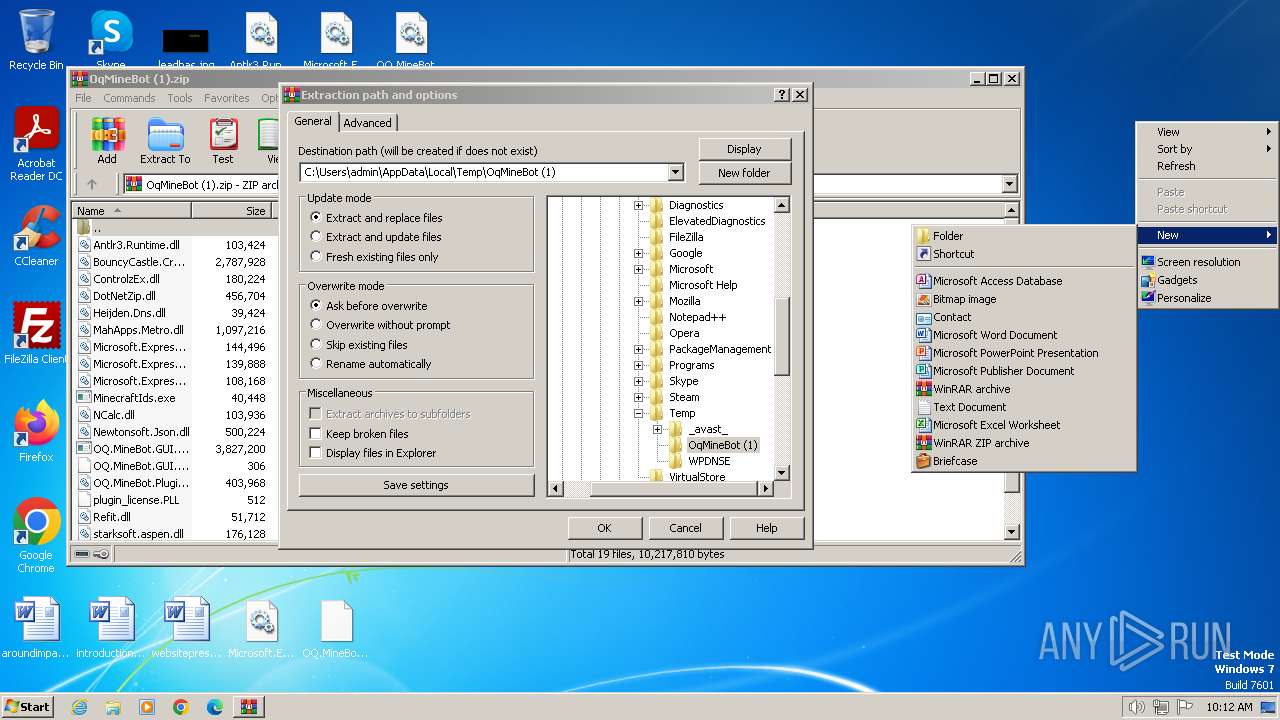The height and width of the screenshot is (720, 1280).
Task: Expand Mozilla folder in tree
Action: [639, 301]
